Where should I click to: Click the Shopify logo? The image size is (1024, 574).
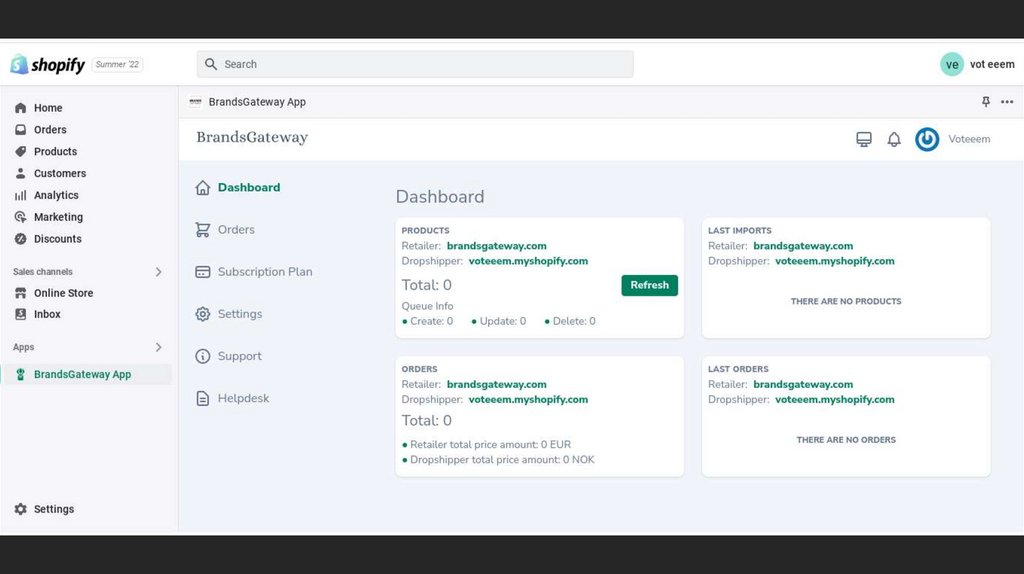pyautogui.click(x=48, y=64)
